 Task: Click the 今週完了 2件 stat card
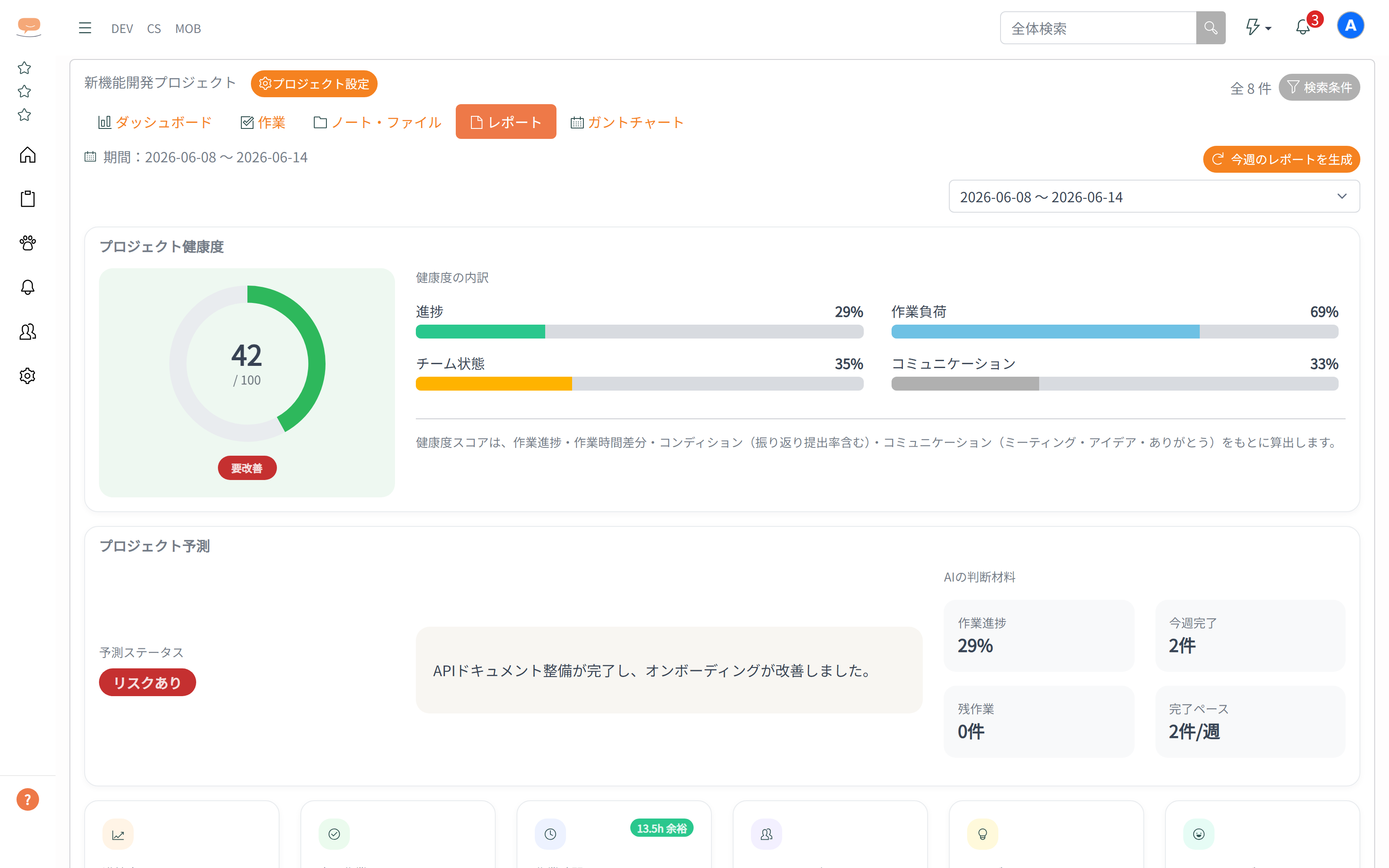[x=1250, y=635]
